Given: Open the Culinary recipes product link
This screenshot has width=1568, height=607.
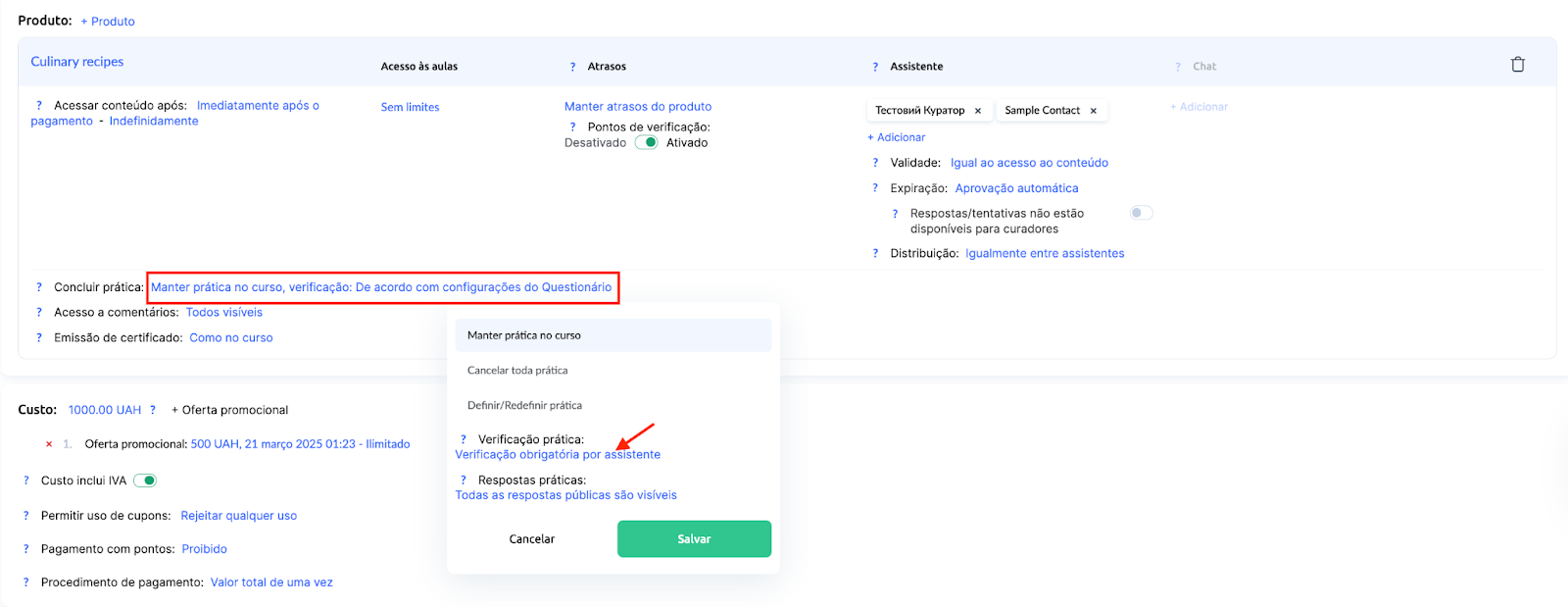Looking at the screenshot, I should tap(77, 62).
